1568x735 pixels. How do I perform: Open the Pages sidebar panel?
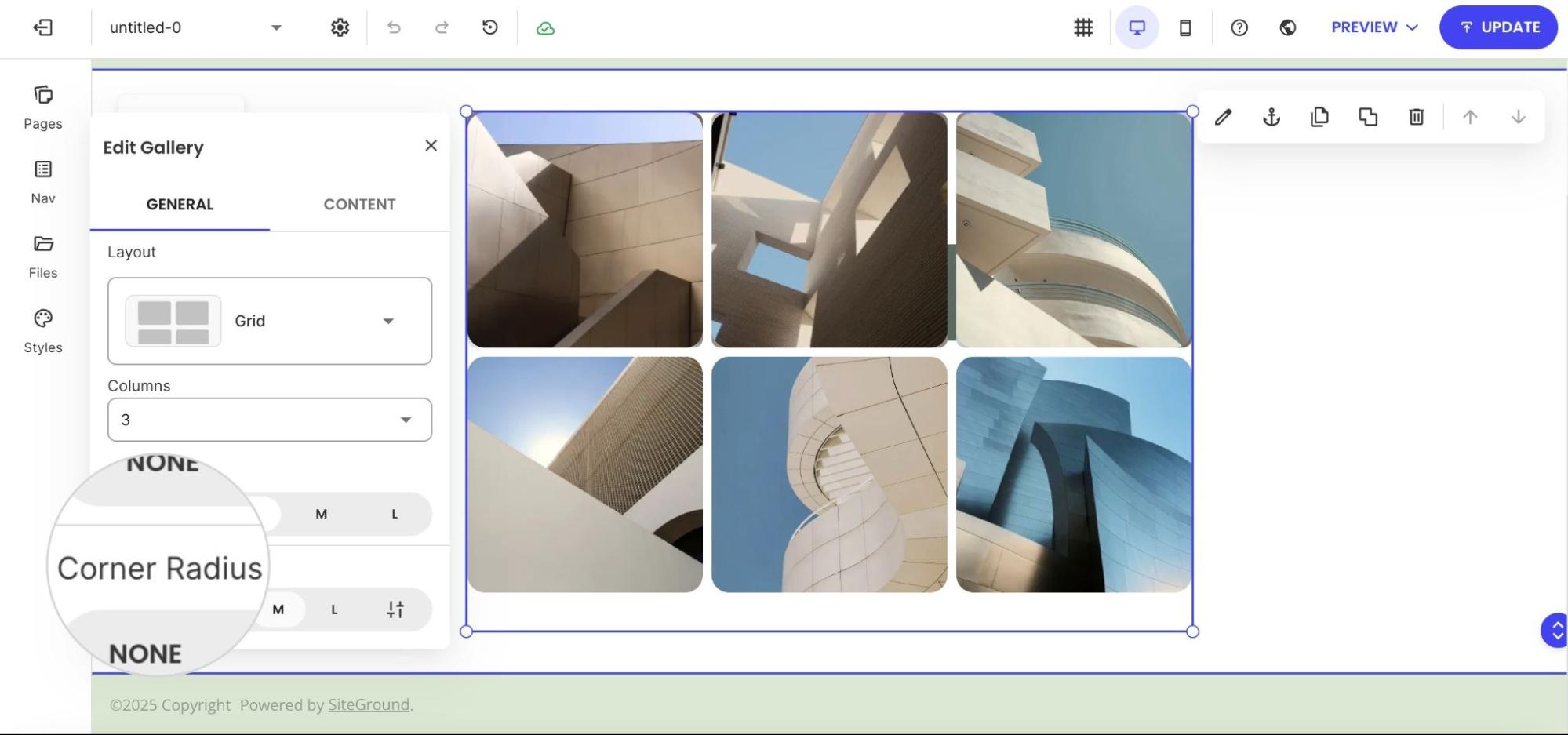pyautogui.click(x=43, y=107)
